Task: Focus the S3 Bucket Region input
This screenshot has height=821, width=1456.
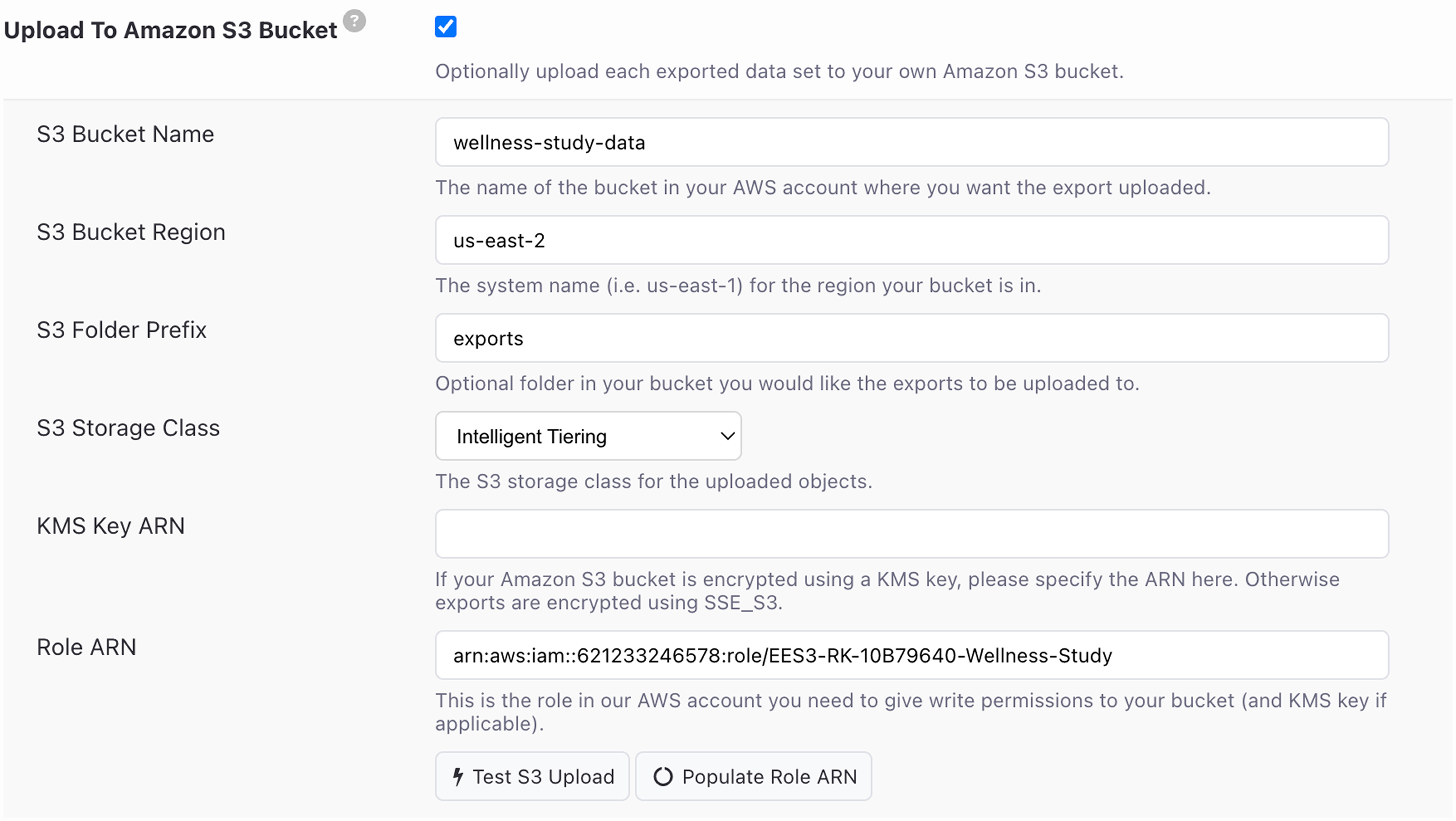Action: [x=911, y=240]
